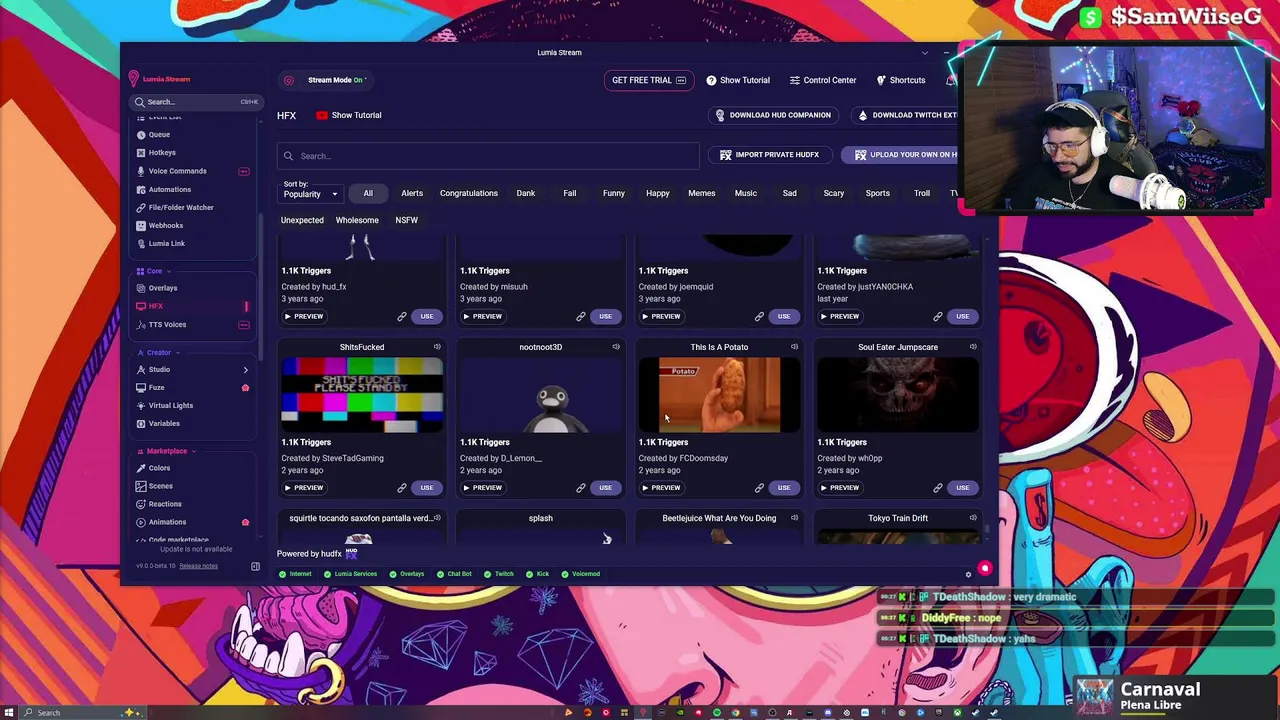
Task: Collapse the Core sidebar section
Action: [x=155, y=271]
